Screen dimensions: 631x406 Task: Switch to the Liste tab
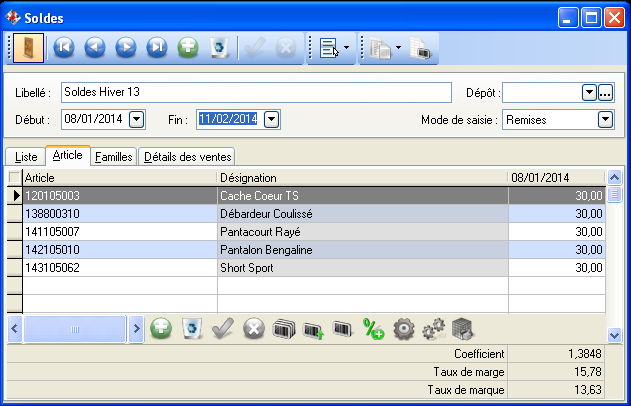coord(26,156)
